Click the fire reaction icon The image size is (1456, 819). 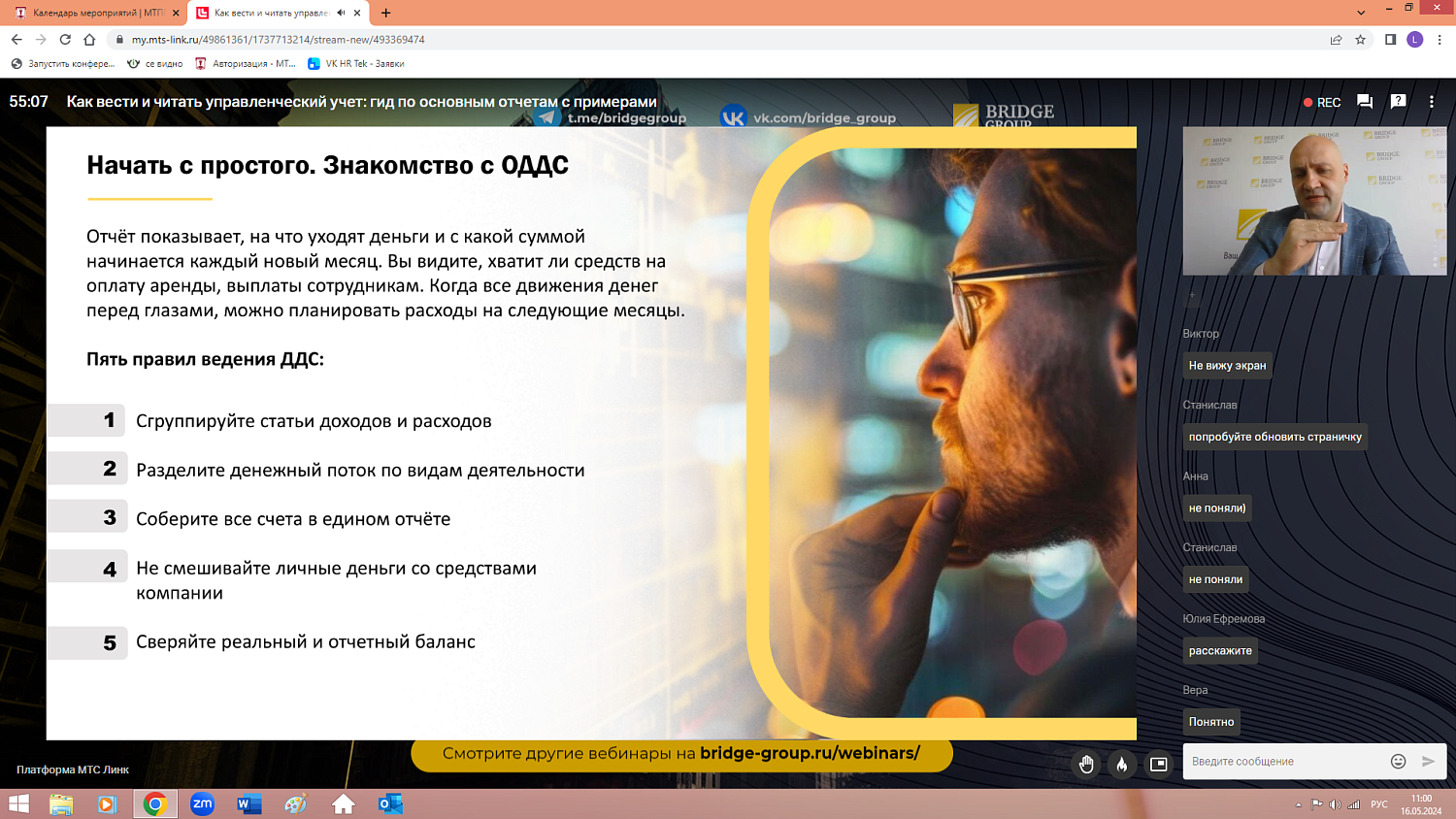pos(1122,765)
